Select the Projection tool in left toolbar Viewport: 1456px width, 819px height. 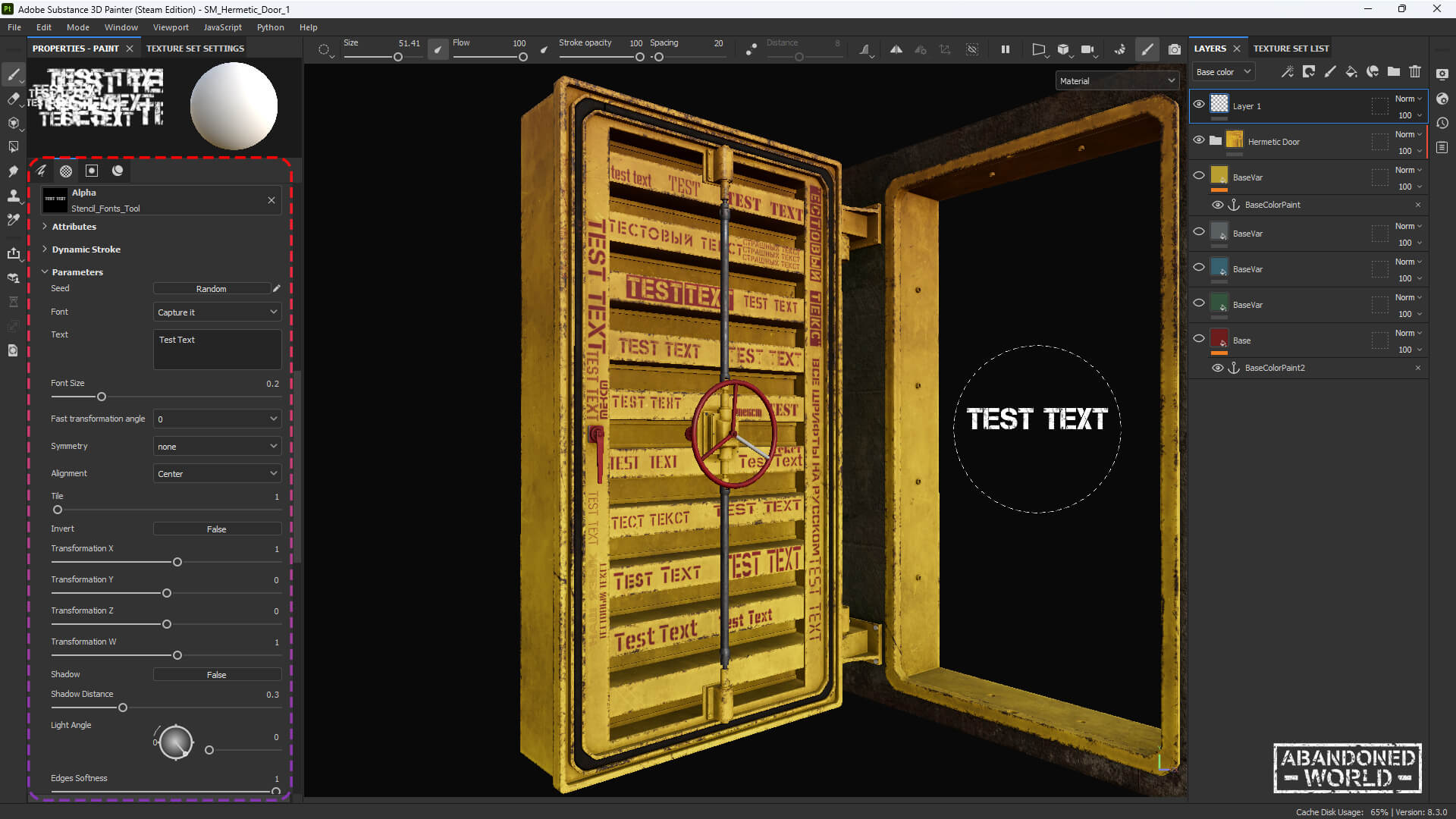click(13, 123)
